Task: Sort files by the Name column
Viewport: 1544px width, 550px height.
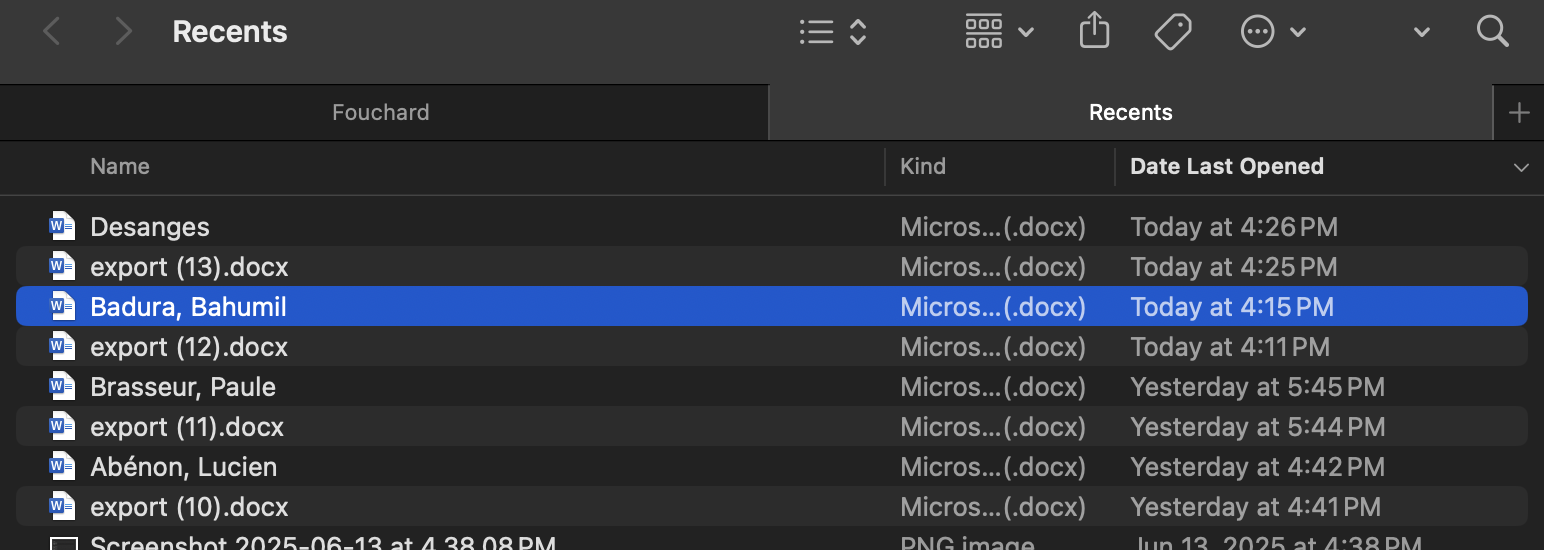Action: click(120, 167)
